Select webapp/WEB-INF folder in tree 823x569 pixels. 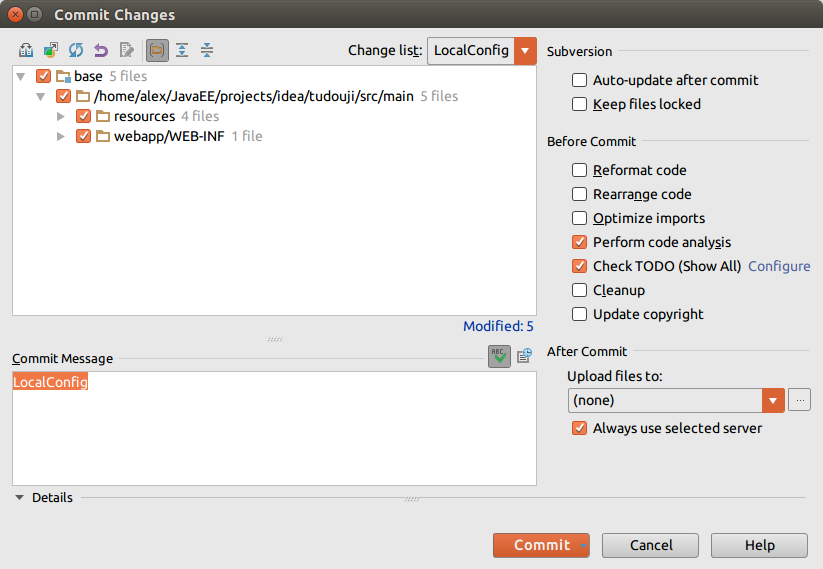click(x=161, y=136)
